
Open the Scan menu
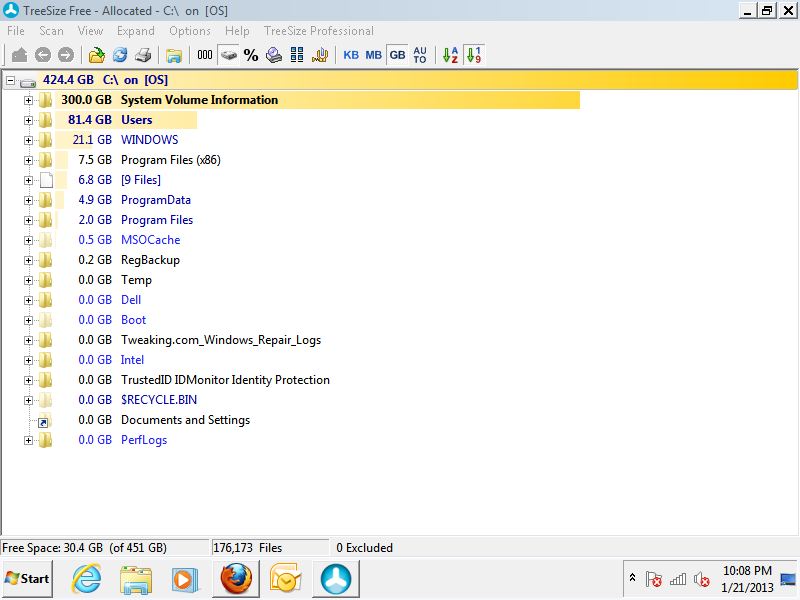(52, 31)
